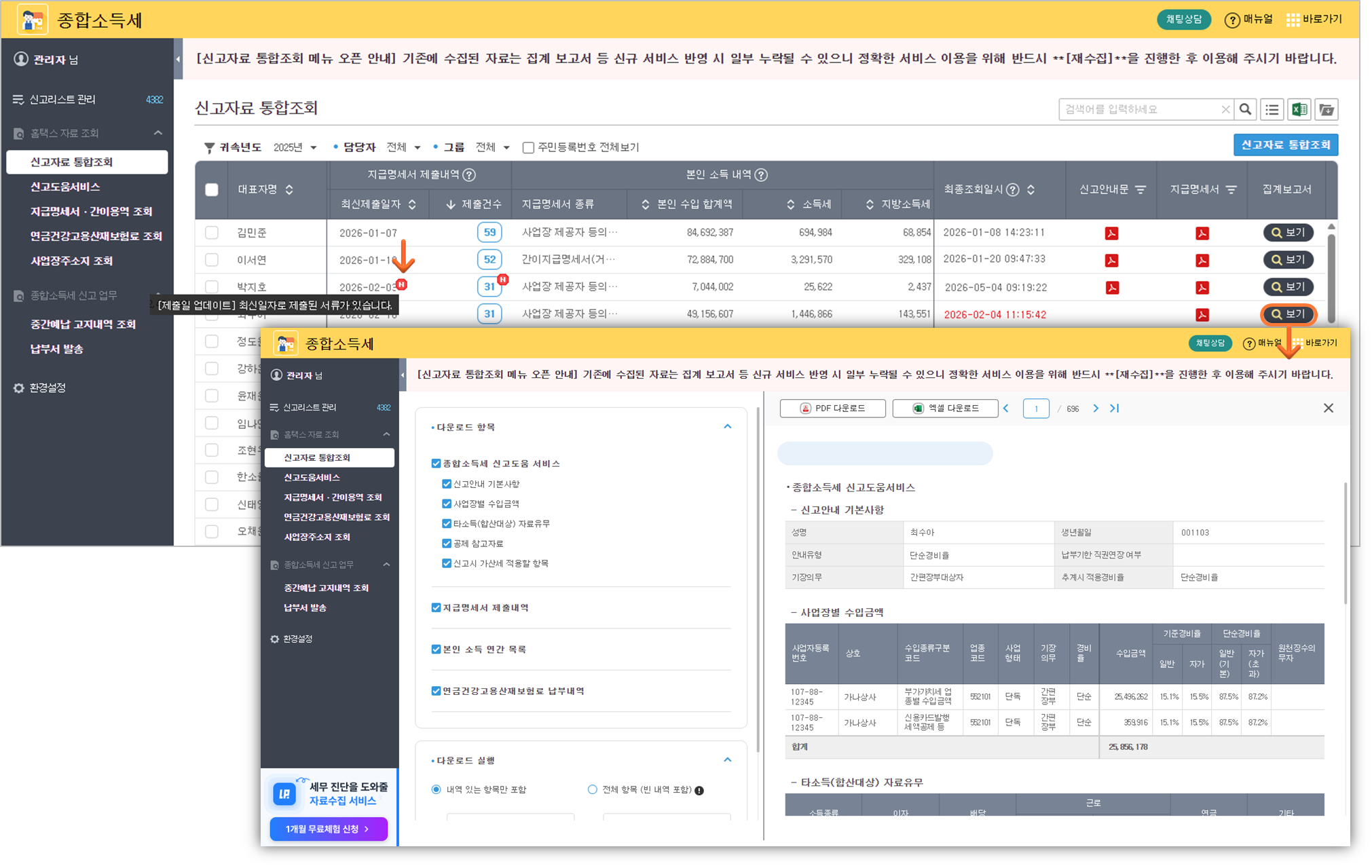Select 전체 항목 (빈 내역 포함) radio
Screen dimensions: 1372x868
pos(592,789)
